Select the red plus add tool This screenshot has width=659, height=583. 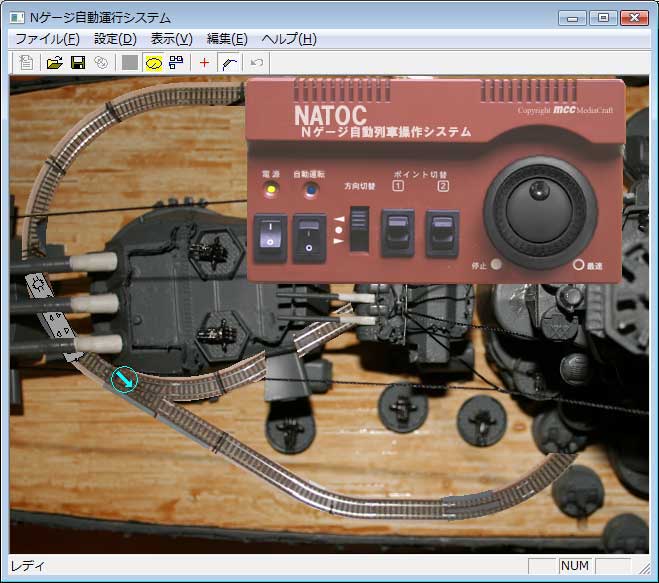pyautogui.click(x=204, y=63)
